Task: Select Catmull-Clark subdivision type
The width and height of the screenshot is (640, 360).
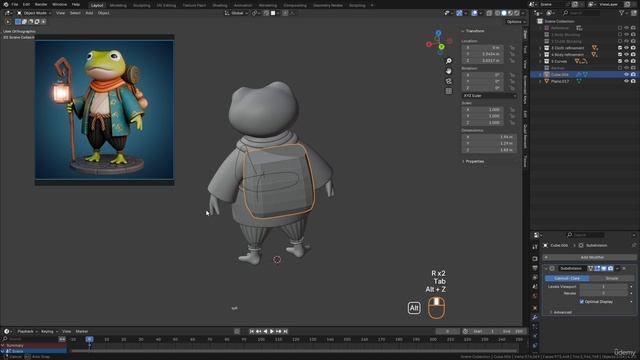Action: [567, 278]
